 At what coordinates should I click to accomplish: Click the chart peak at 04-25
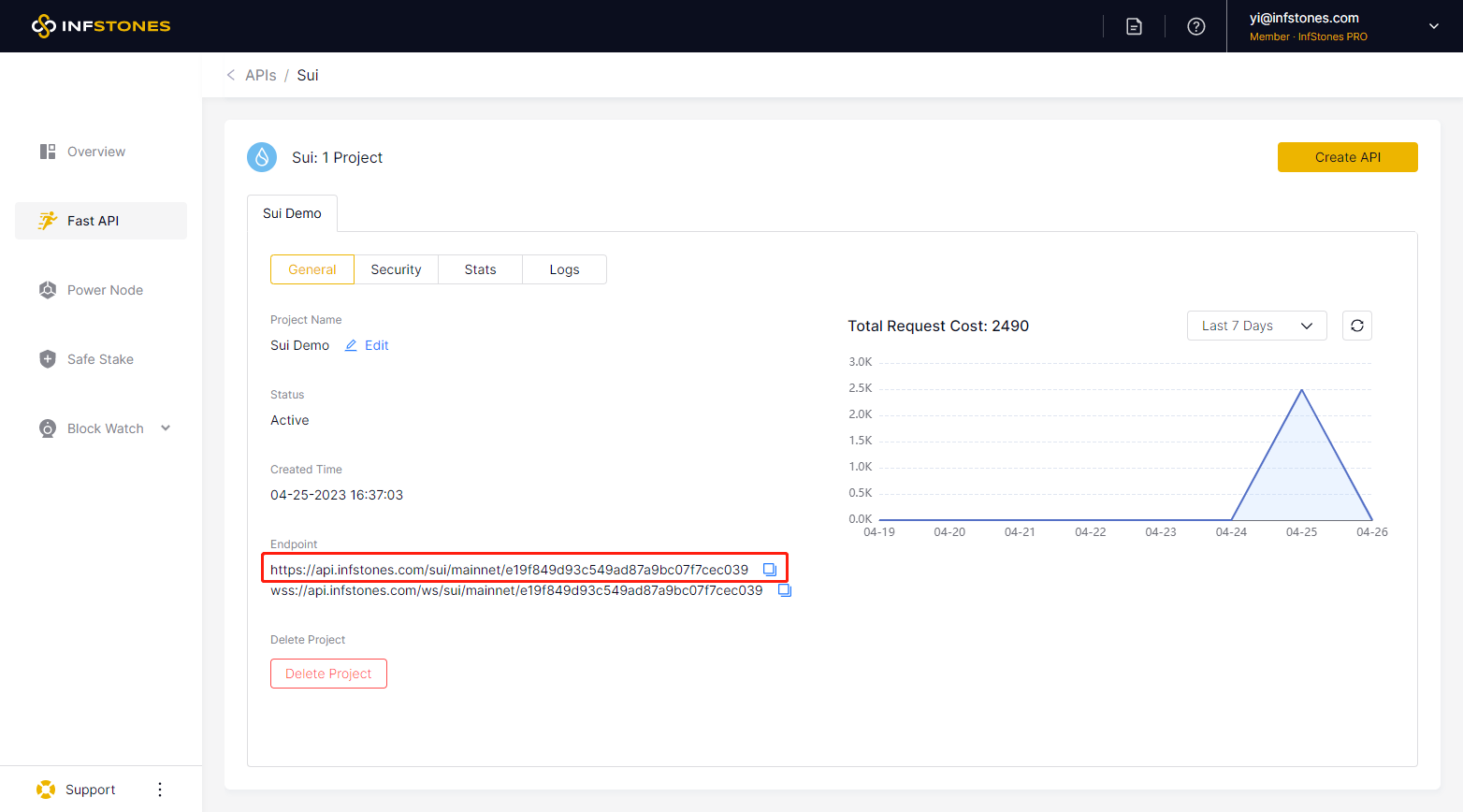click(x=1301, y=390)
